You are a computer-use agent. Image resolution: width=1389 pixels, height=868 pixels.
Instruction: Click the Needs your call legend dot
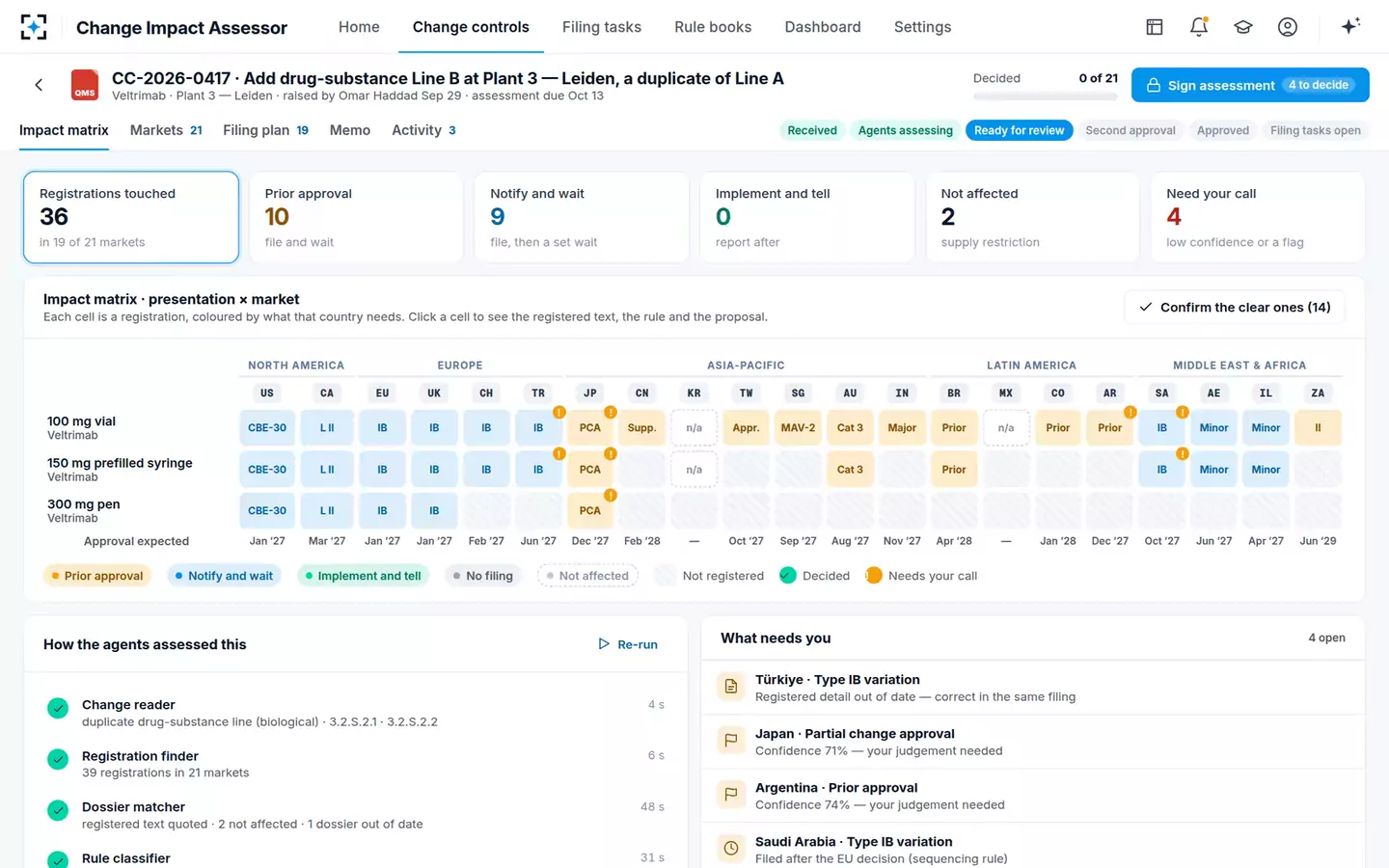pyautogui.click(x=874, y=576)
